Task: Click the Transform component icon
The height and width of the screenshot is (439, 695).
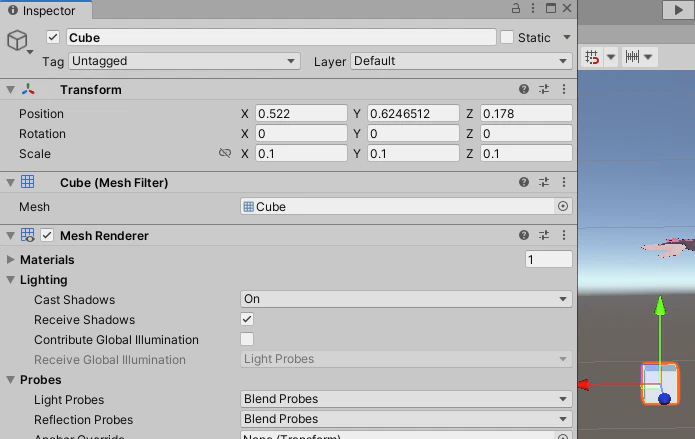Action: pos(28,89)
